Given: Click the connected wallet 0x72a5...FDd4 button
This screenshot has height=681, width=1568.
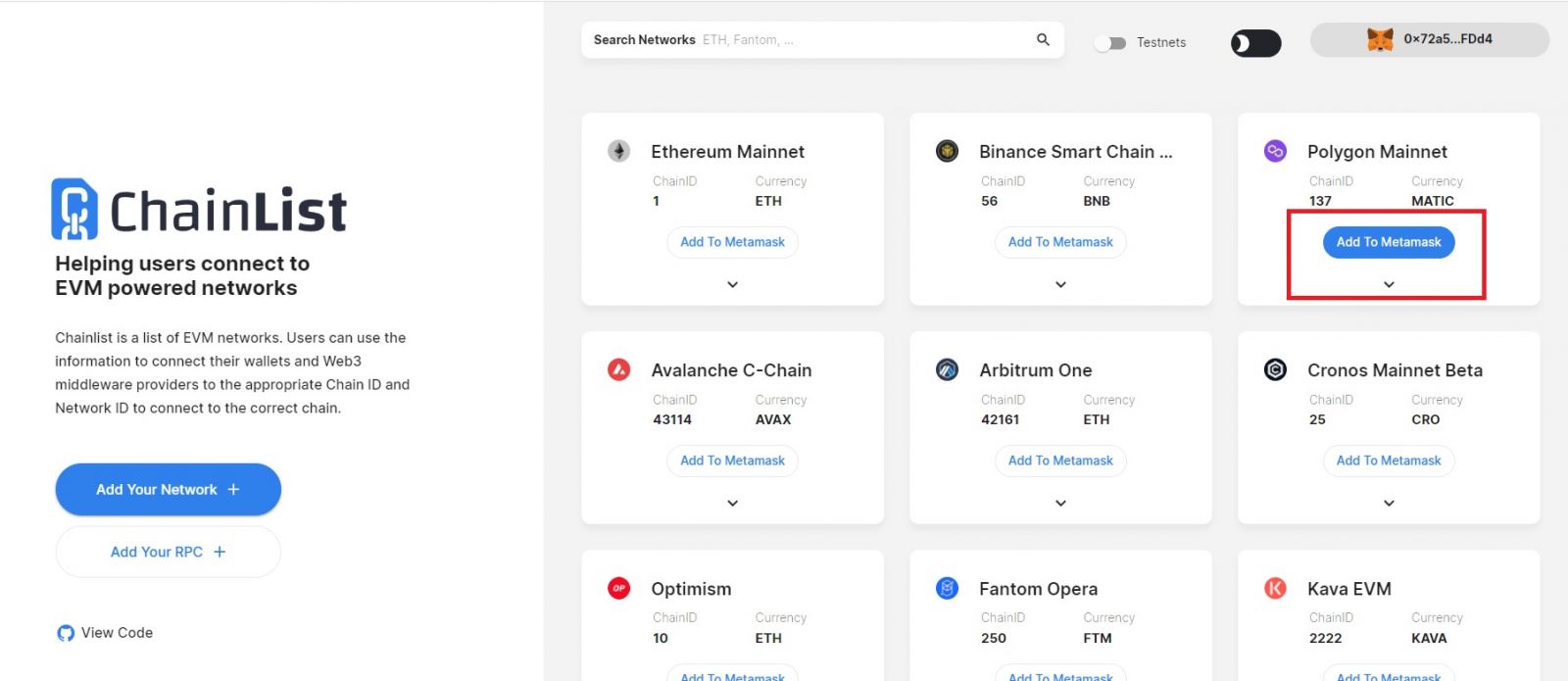Looking at the screenshot, I should [x=1429, y=39].
